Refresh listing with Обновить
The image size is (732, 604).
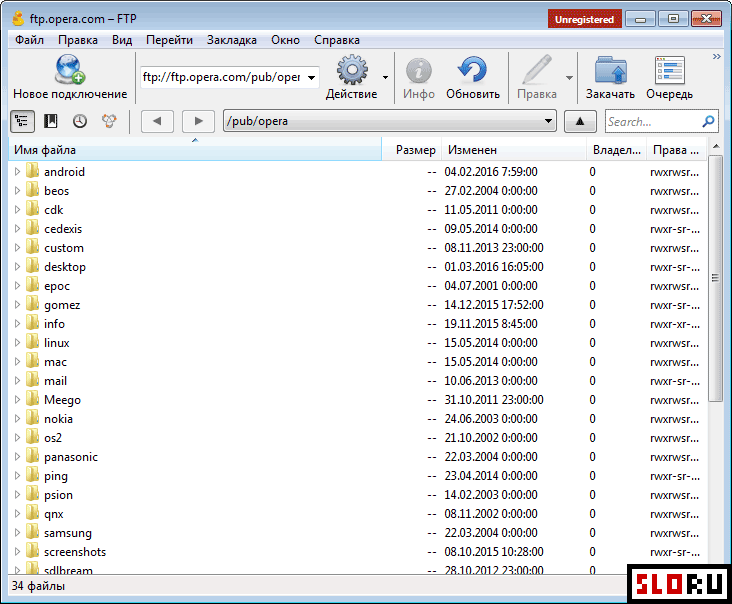pyautogui.click(x=472, y=78)
